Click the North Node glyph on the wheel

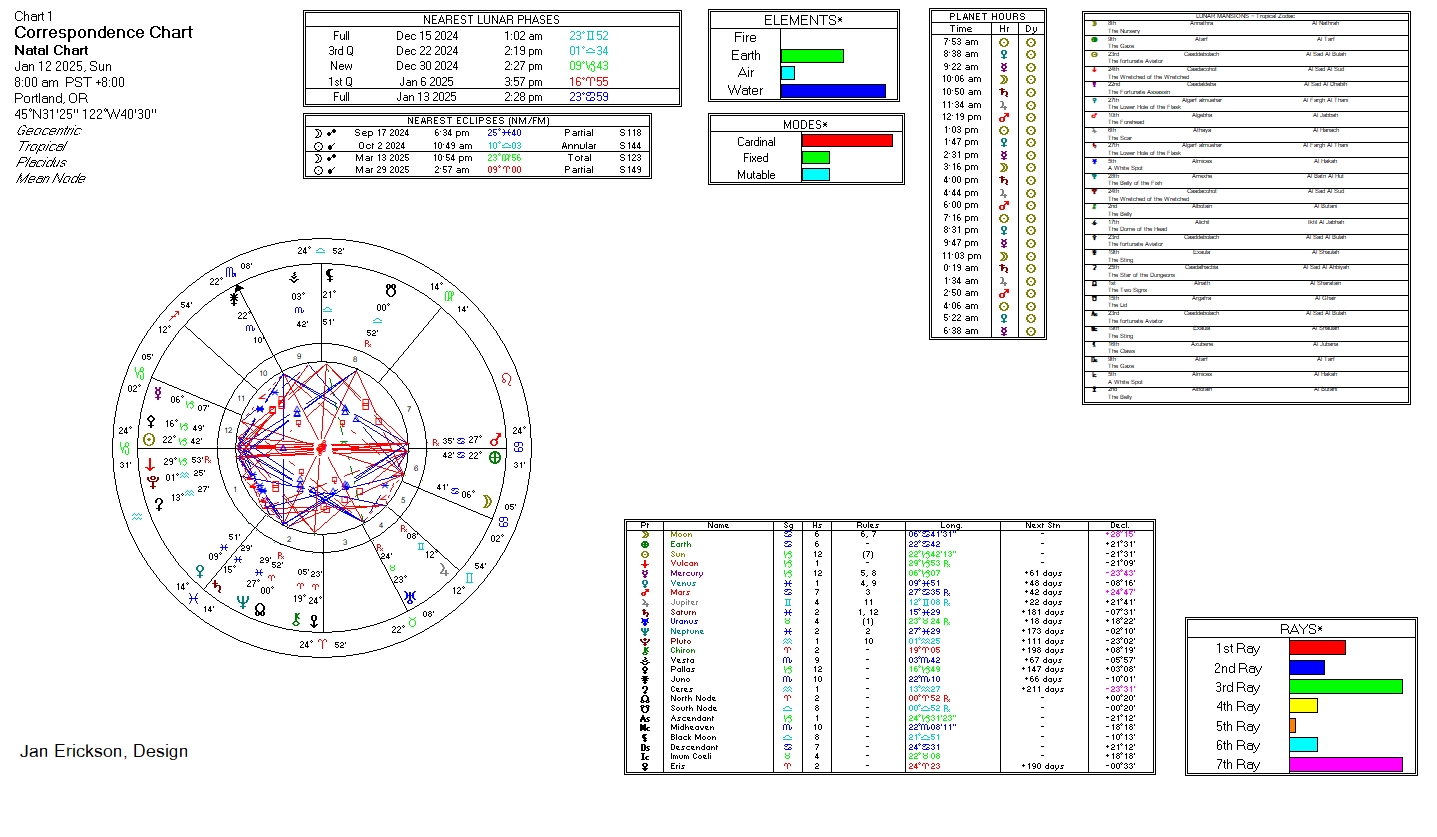(x=260, y=608)
